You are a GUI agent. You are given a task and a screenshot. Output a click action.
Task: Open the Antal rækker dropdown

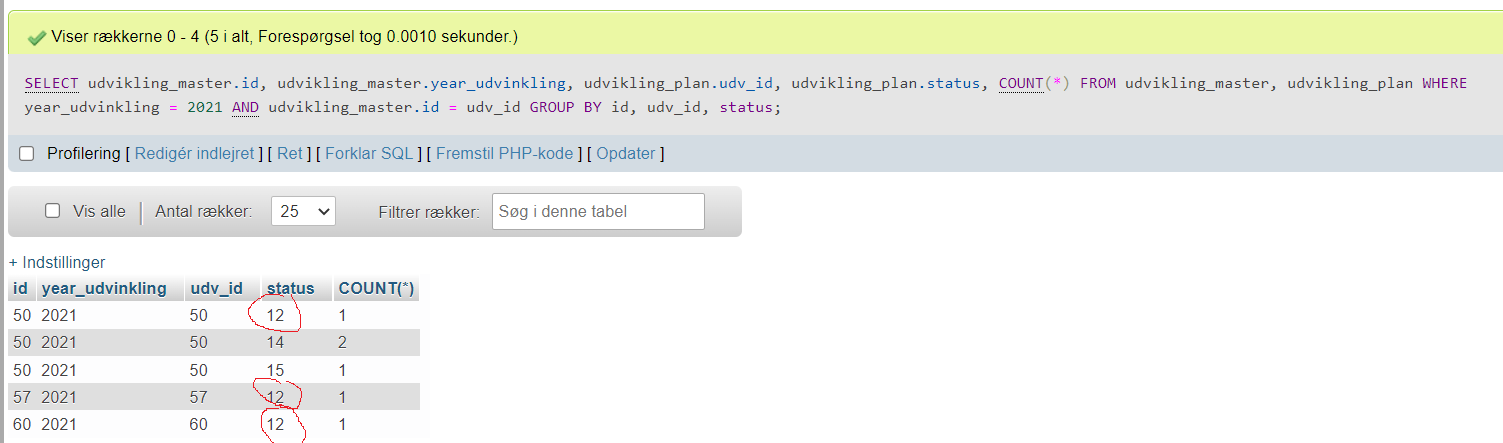pyautogui.click(x=303, y=212)
